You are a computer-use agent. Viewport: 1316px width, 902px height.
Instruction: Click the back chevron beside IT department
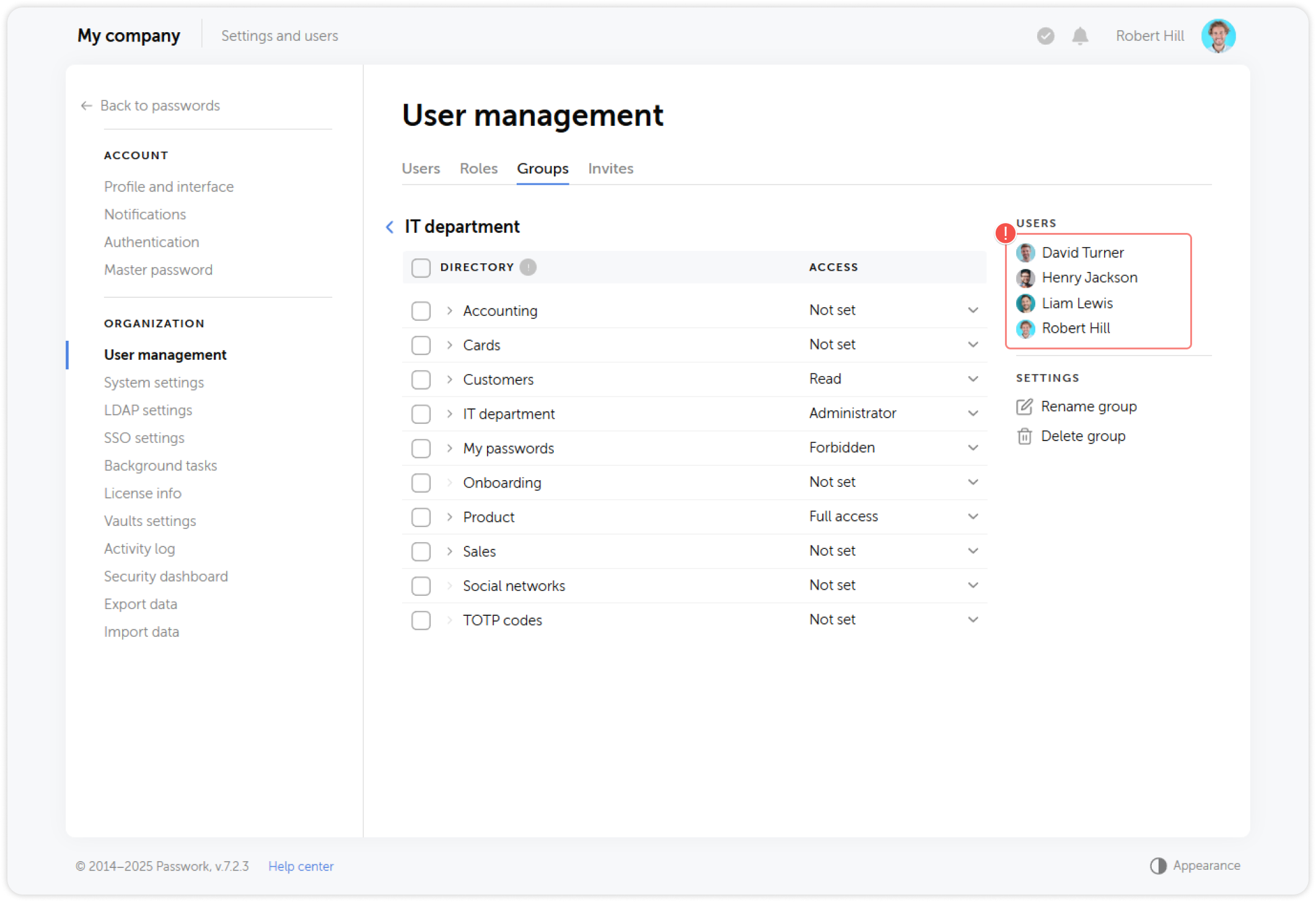[389, 227]
